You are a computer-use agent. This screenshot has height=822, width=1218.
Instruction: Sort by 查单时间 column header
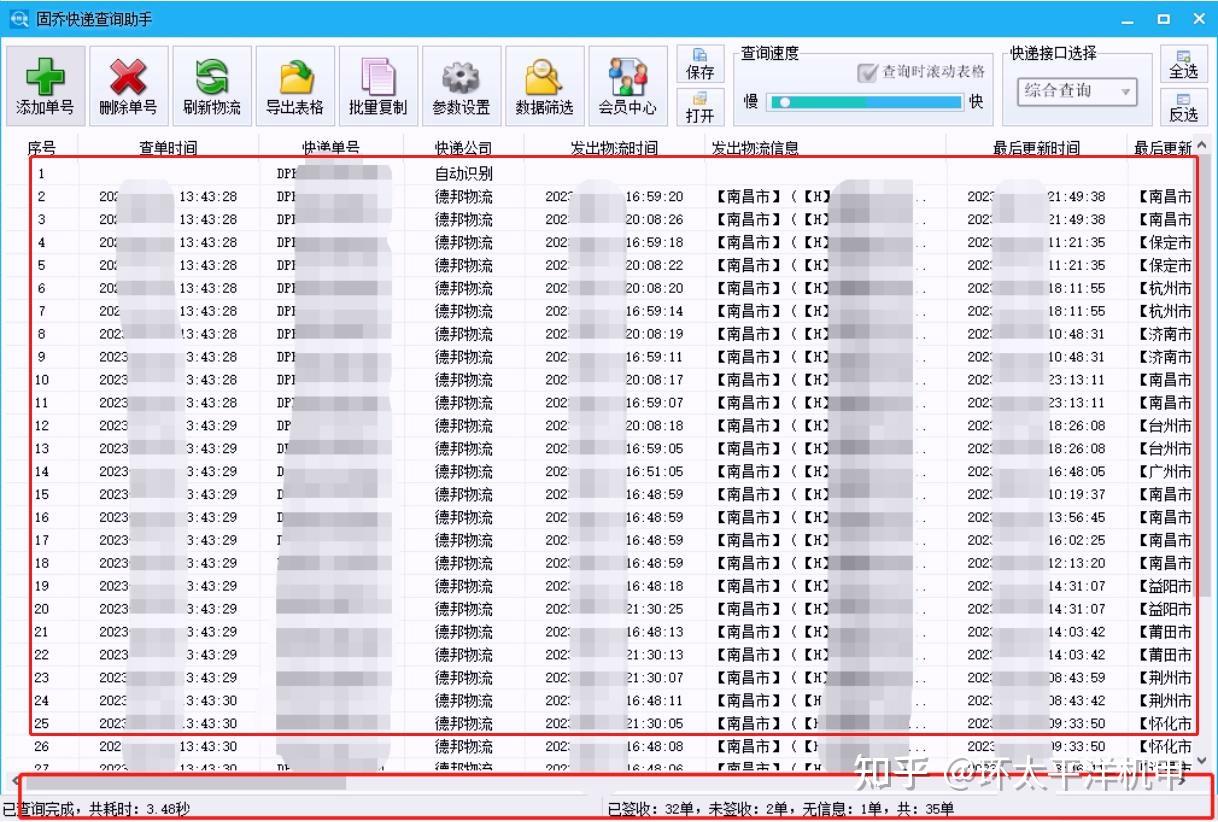[168, 148]
